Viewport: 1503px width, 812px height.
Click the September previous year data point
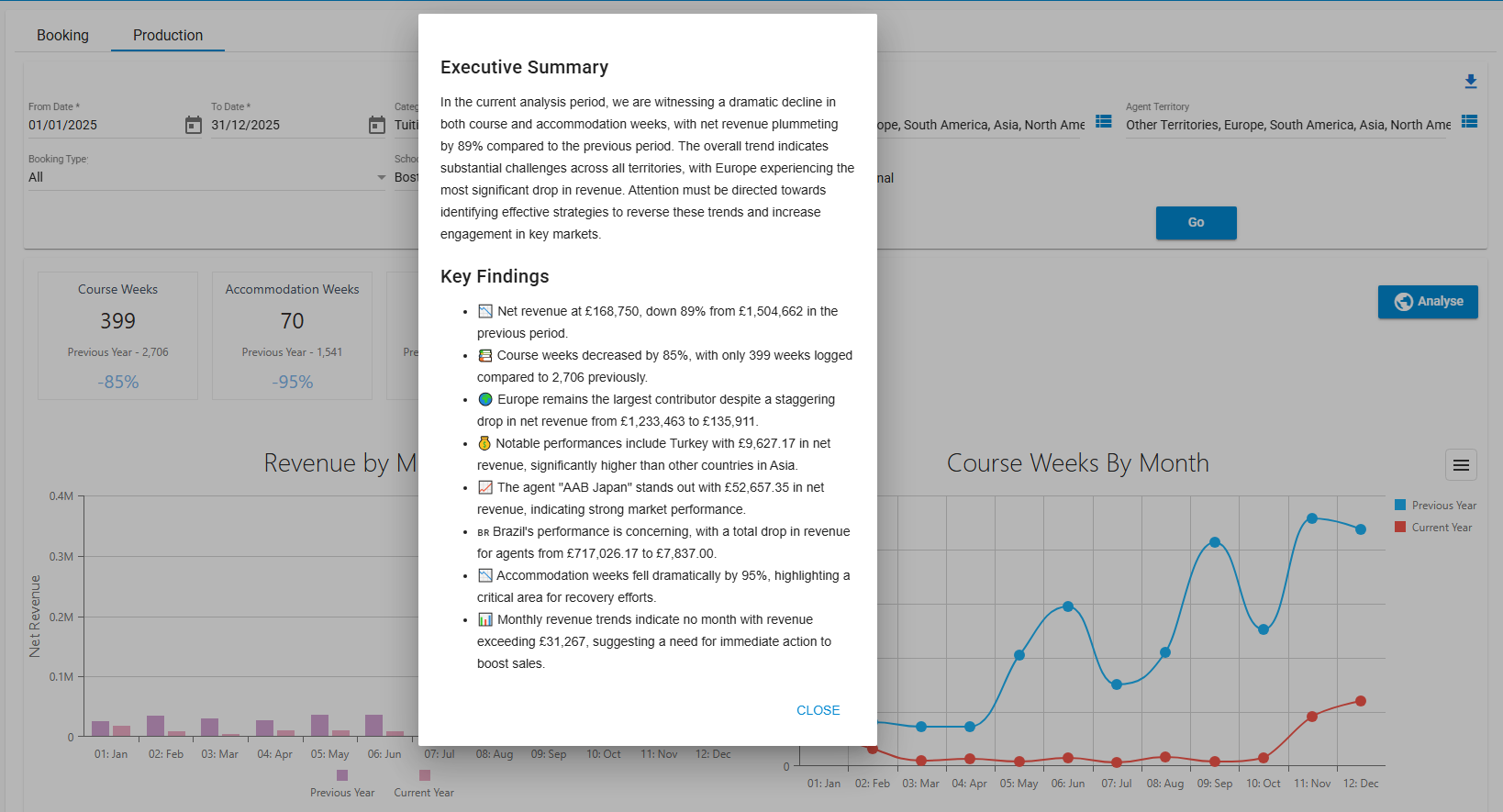(1215, 542)
